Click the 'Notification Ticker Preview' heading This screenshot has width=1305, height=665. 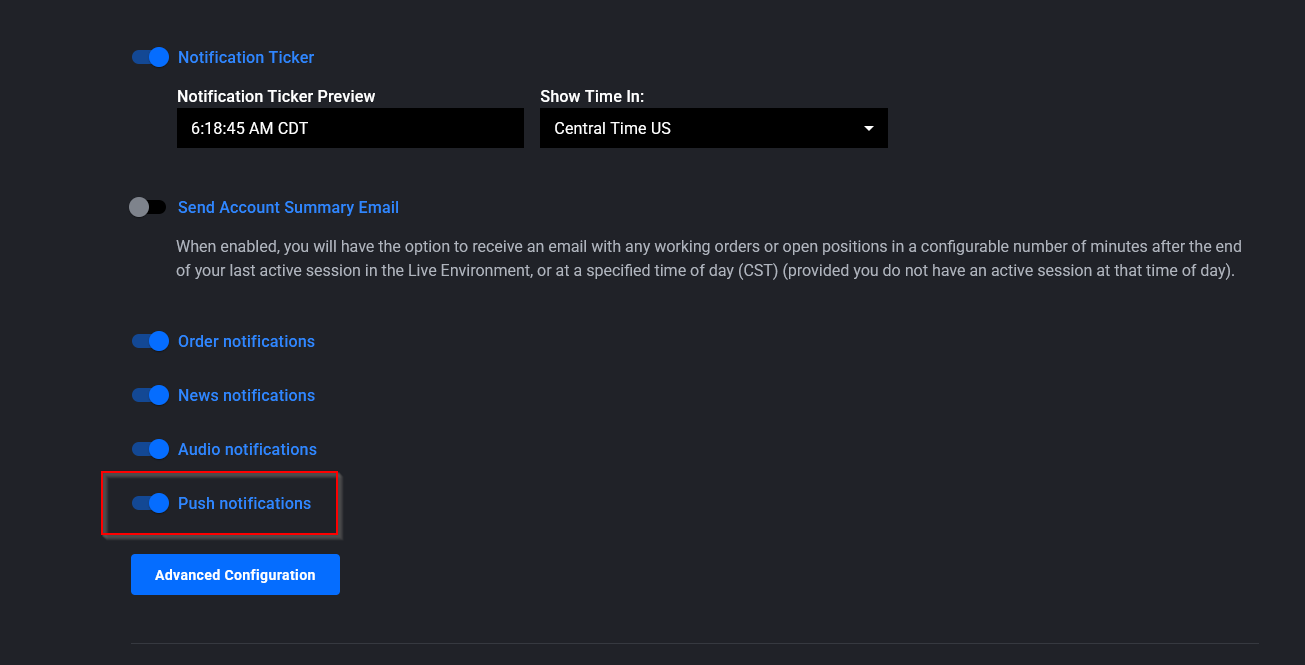pos(276,96)
